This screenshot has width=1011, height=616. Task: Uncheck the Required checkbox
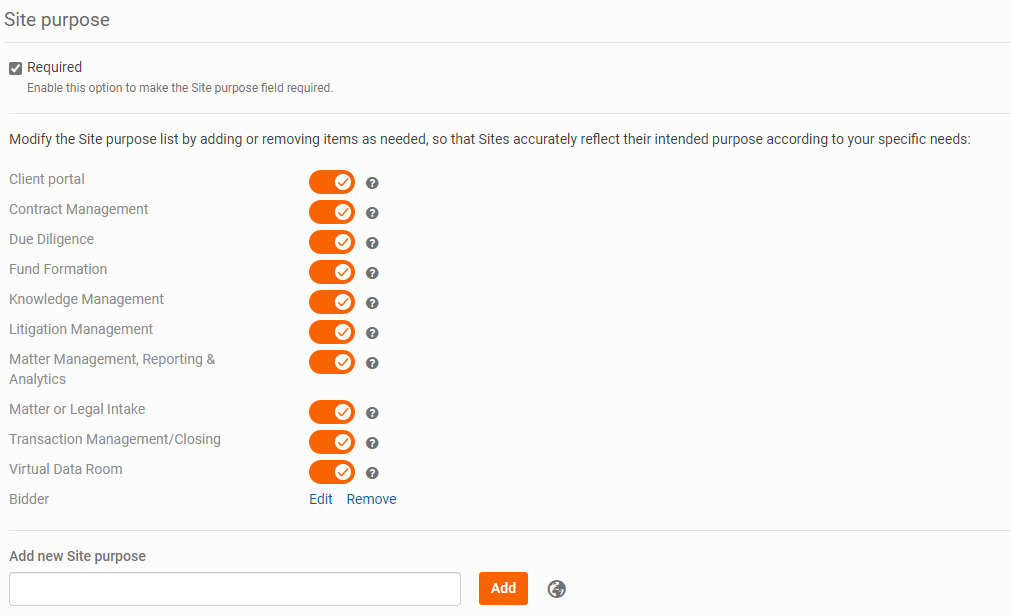(x=16, y=68)
